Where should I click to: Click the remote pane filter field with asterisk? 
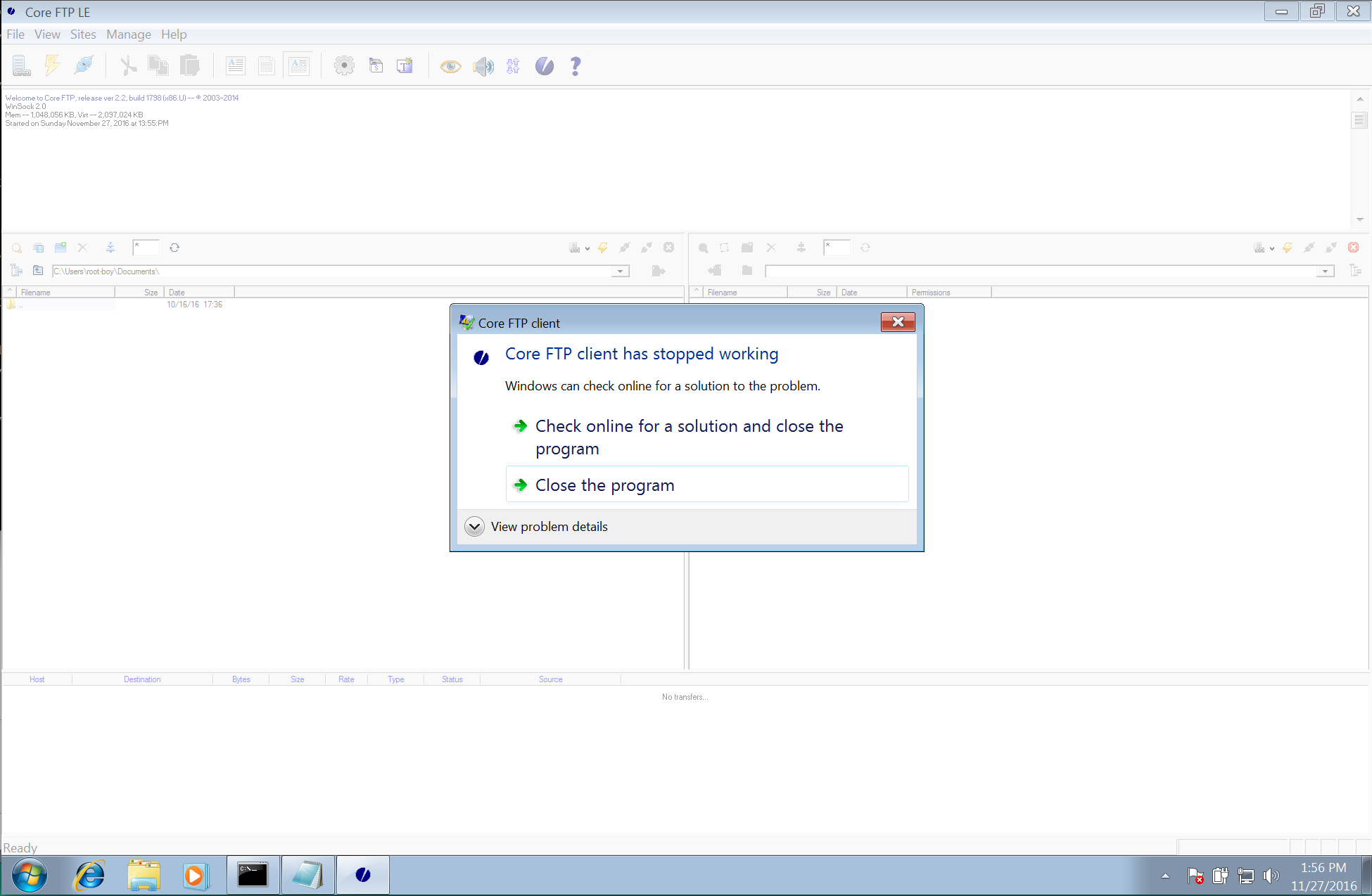(837, 248)
